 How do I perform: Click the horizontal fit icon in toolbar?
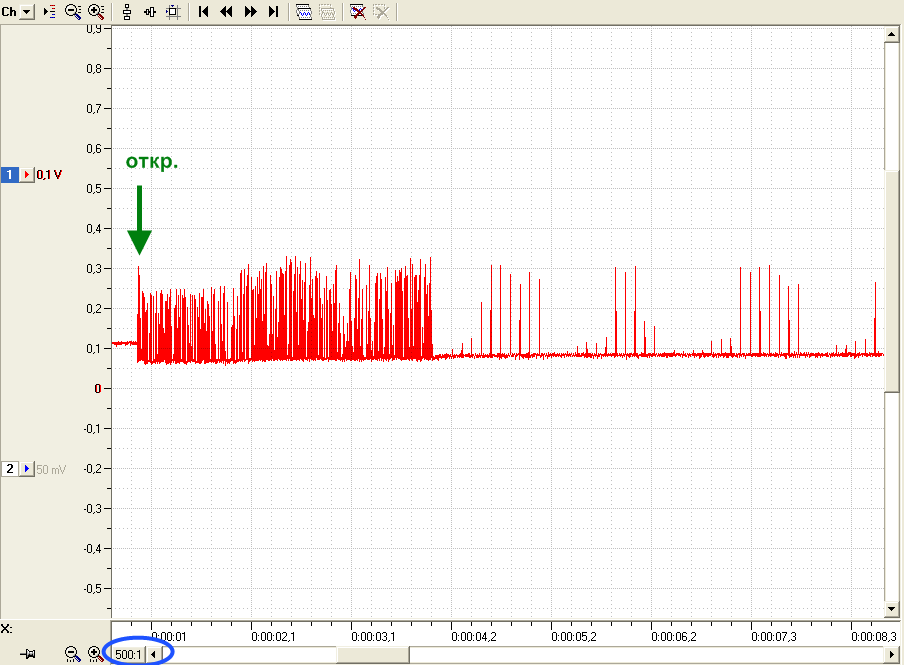(150, 12)
